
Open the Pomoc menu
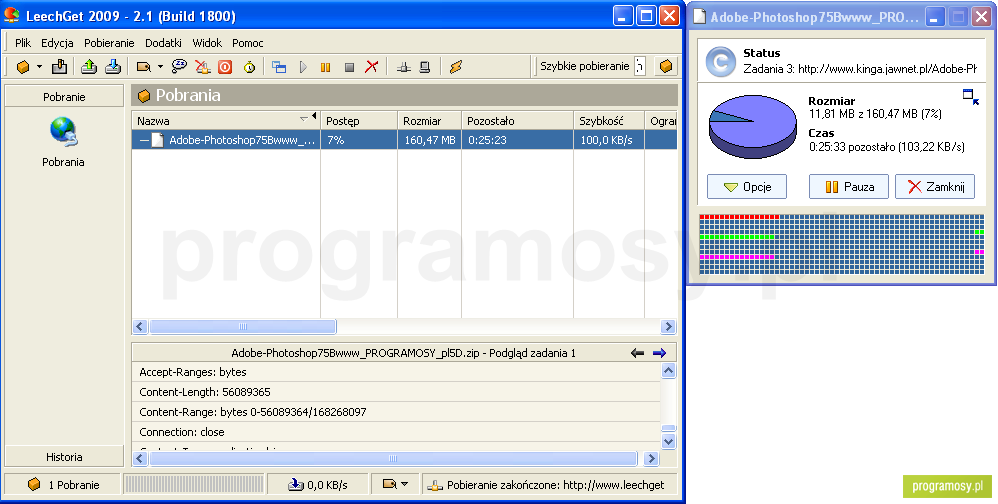(248, 43)
